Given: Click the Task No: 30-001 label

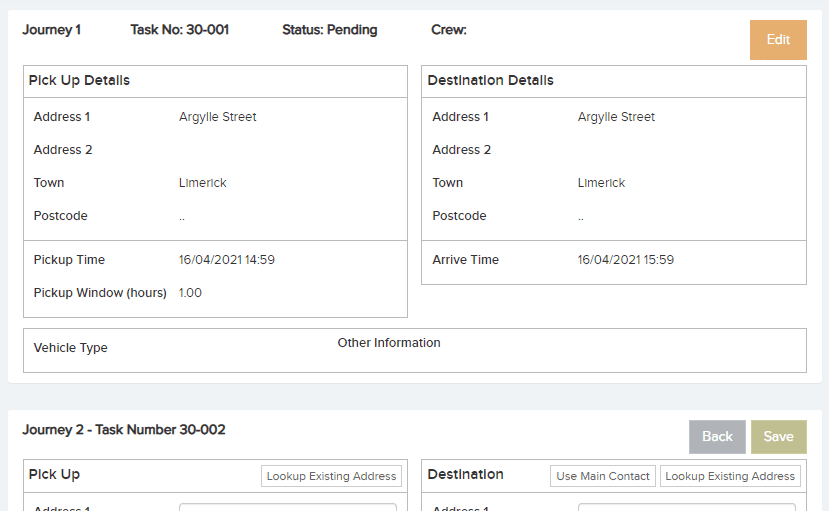Looking at the screenshot, I should [x=179, y=30].
